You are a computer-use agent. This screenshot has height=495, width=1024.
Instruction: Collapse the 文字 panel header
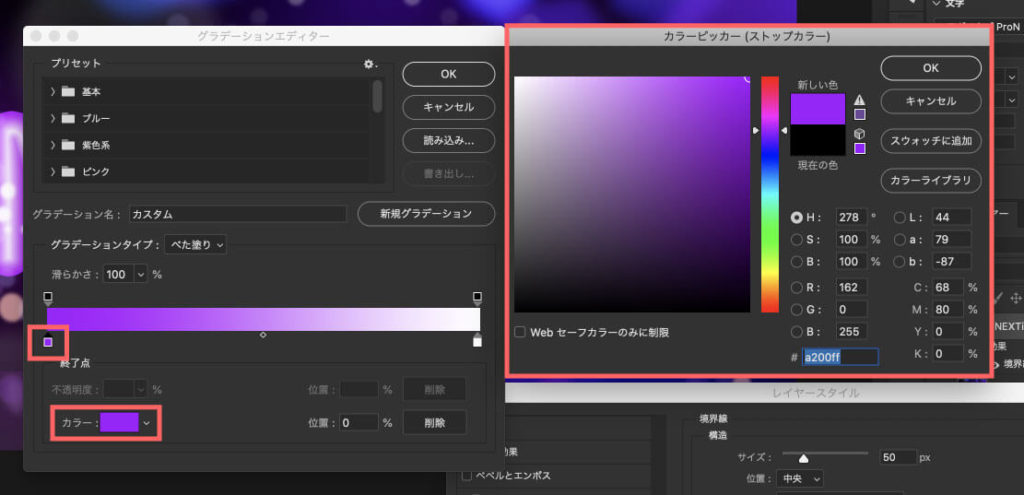(937, 4)
